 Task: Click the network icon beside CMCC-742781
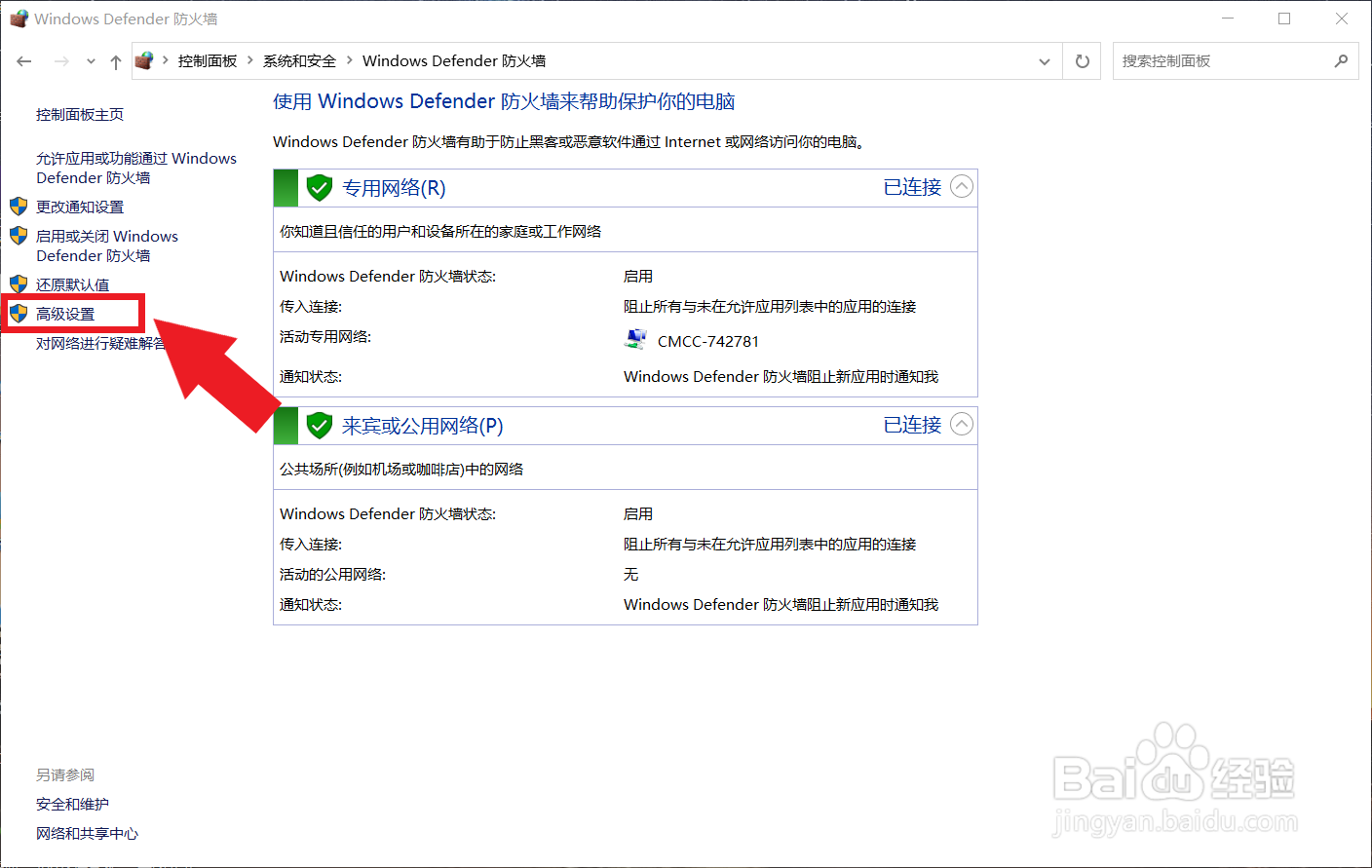(x=635, y=340)
